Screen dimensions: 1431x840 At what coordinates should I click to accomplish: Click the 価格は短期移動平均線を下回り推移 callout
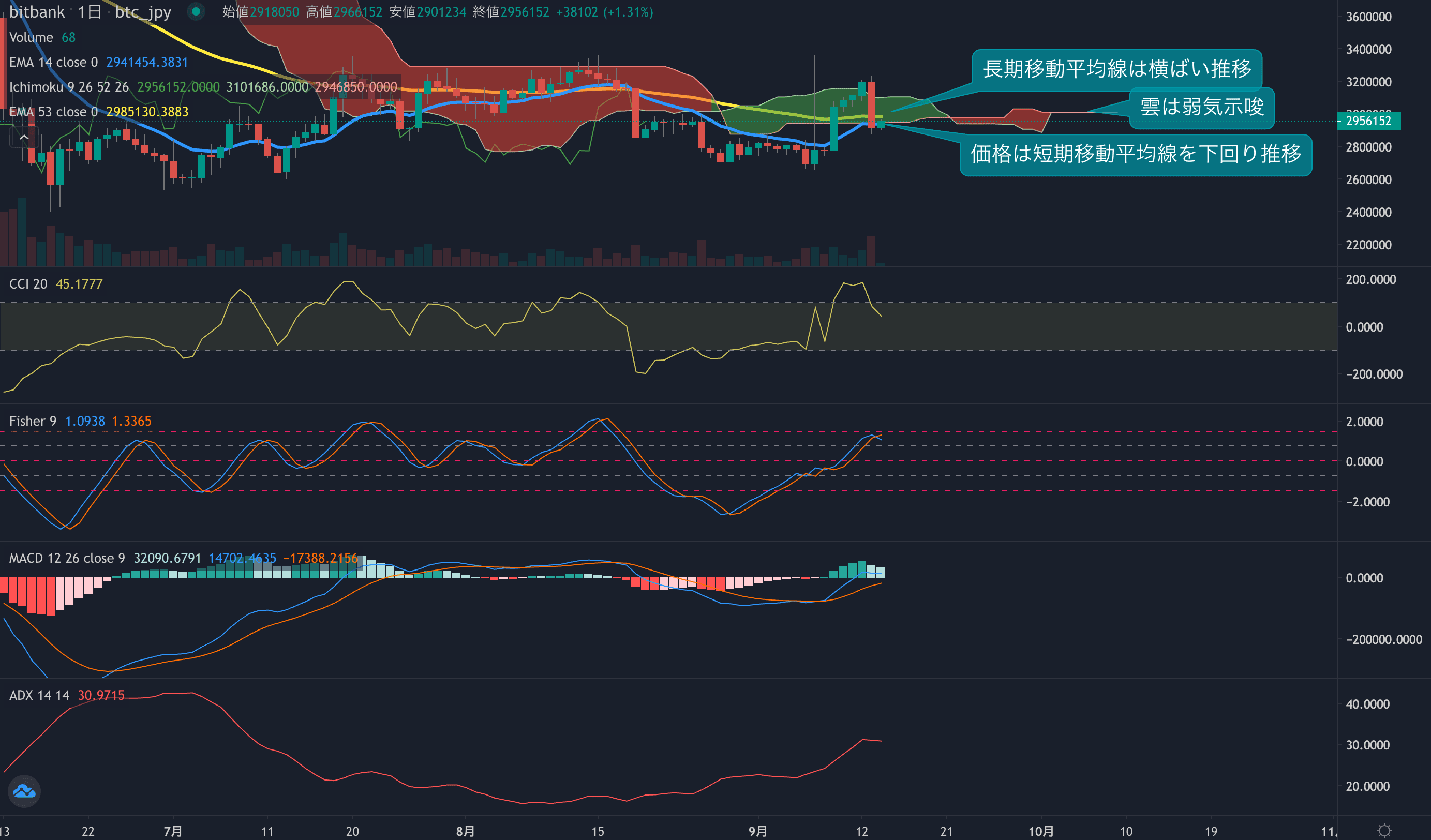1135,154
